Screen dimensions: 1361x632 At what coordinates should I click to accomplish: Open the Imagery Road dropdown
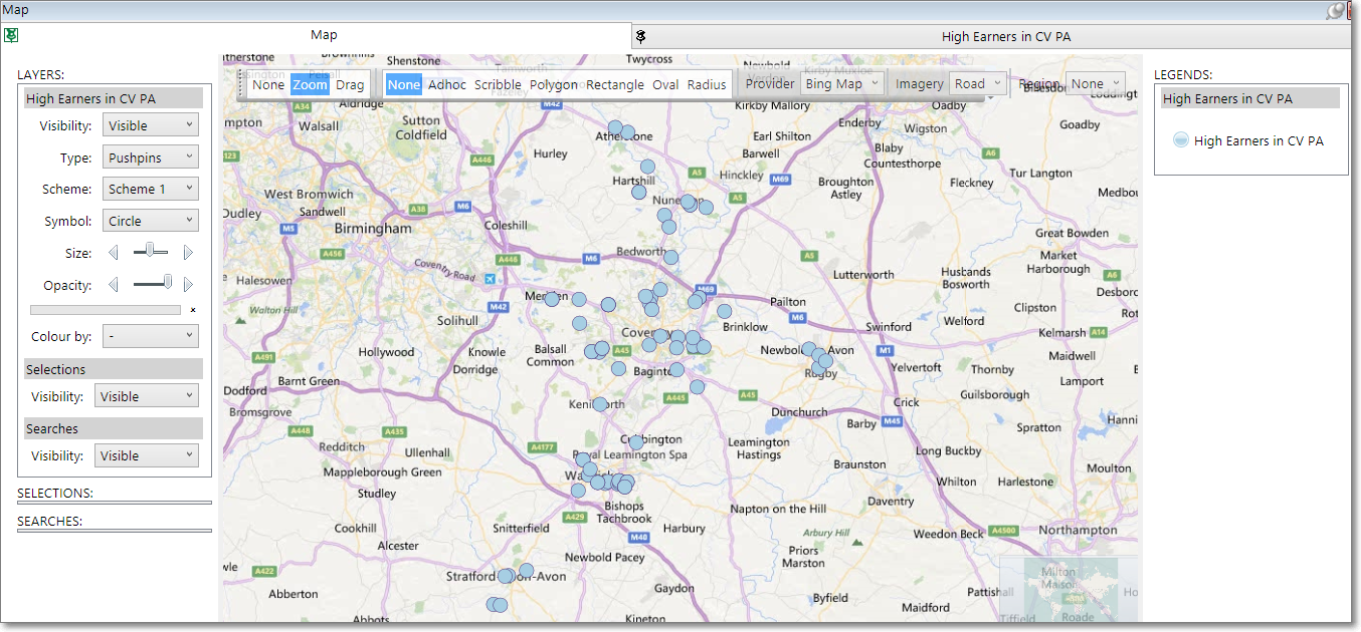977,84
